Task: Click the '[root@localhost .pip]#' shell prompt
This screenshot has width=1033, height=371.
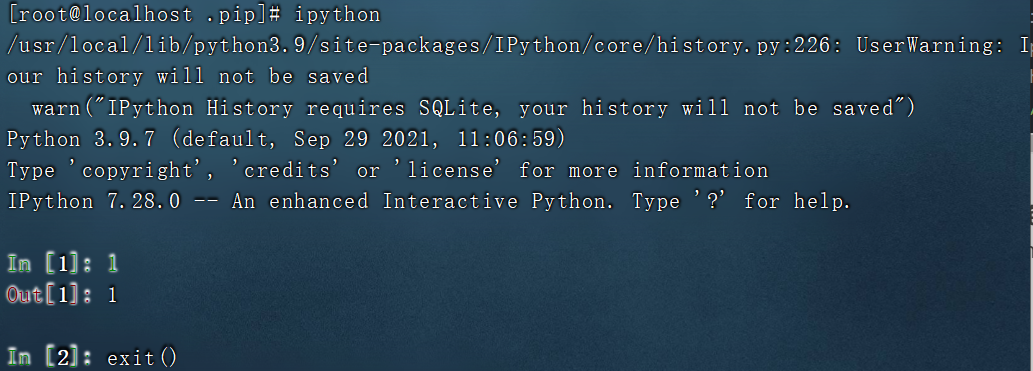Action: click(x=145, y=14)
